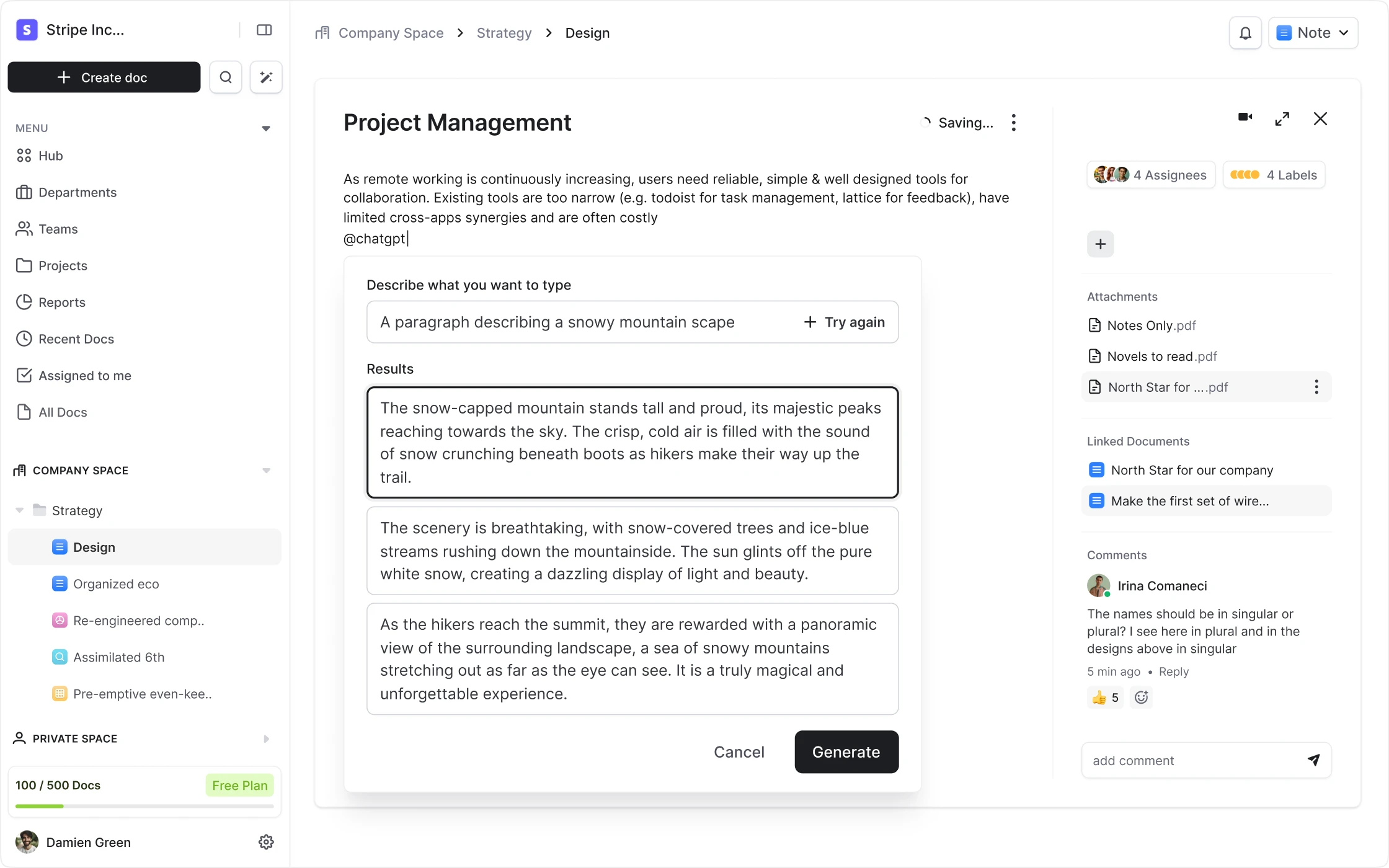
Task: Open the Note type dropdown
Action: coord(1313,33)
